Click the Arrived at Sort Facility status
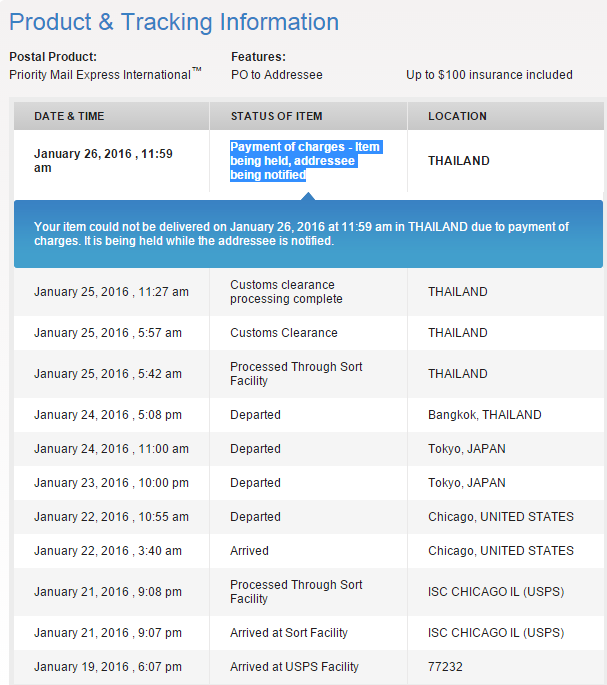 pyautogui.click(x=289, y=633)
